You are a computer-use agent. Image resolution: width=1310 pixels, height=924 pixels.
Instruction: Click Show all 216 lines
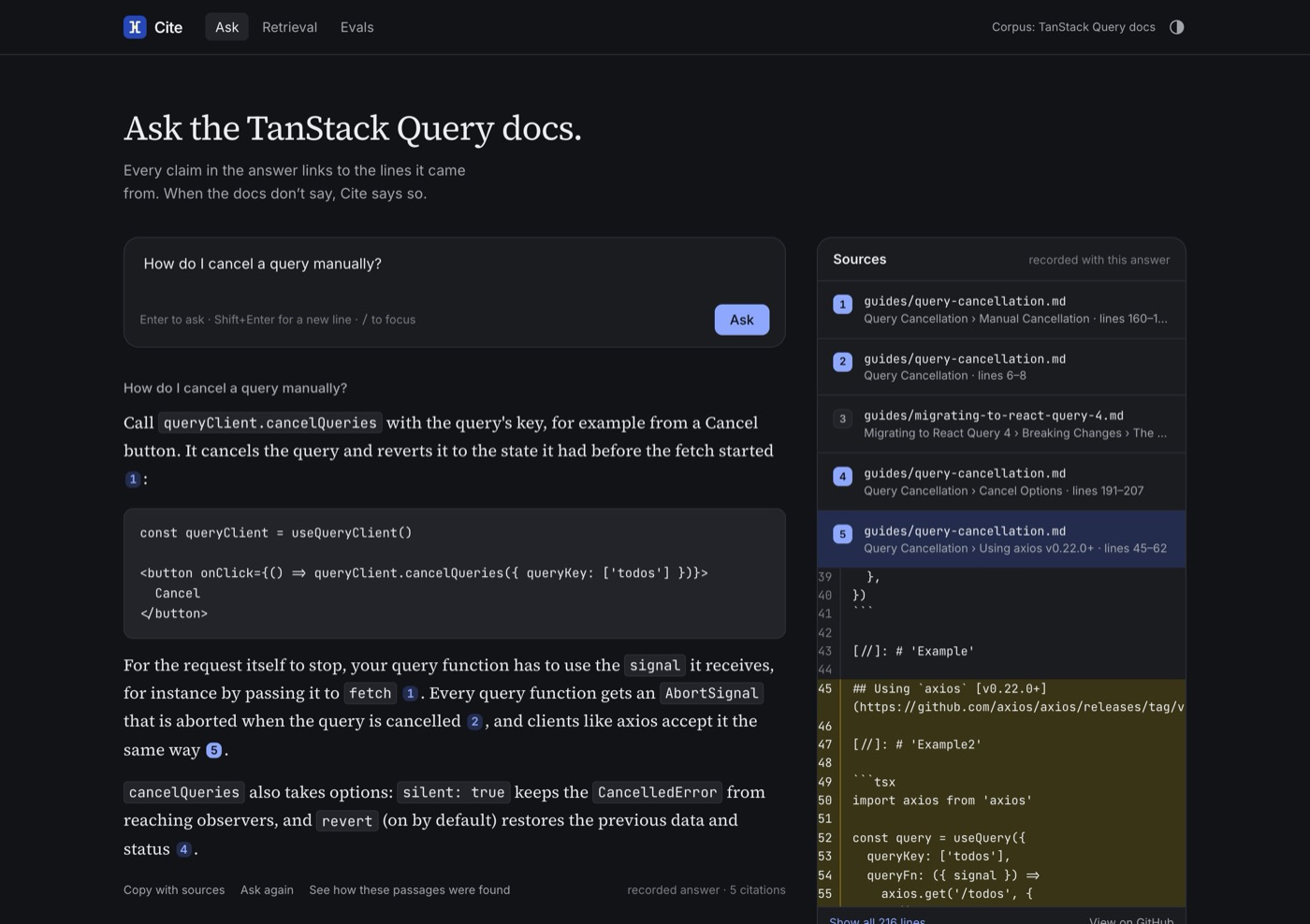(877, 920)
